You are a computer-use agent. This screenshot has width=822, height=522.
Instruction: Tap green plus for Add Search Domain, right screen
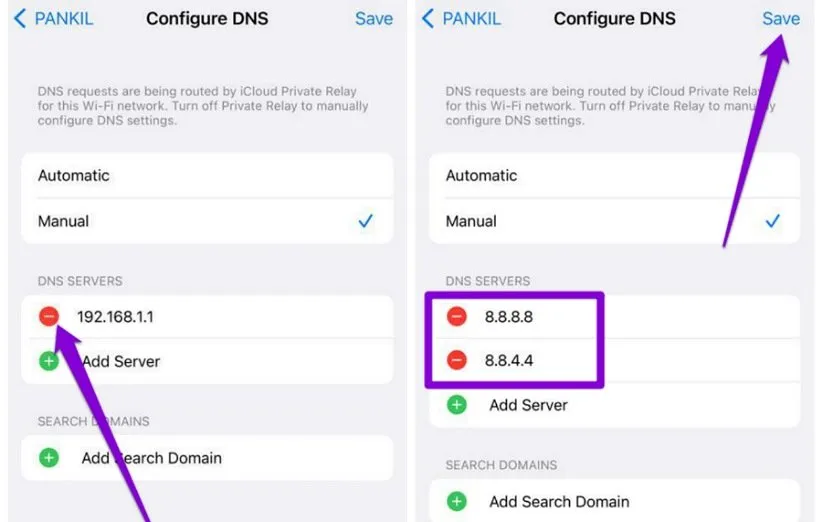point(457,501)
